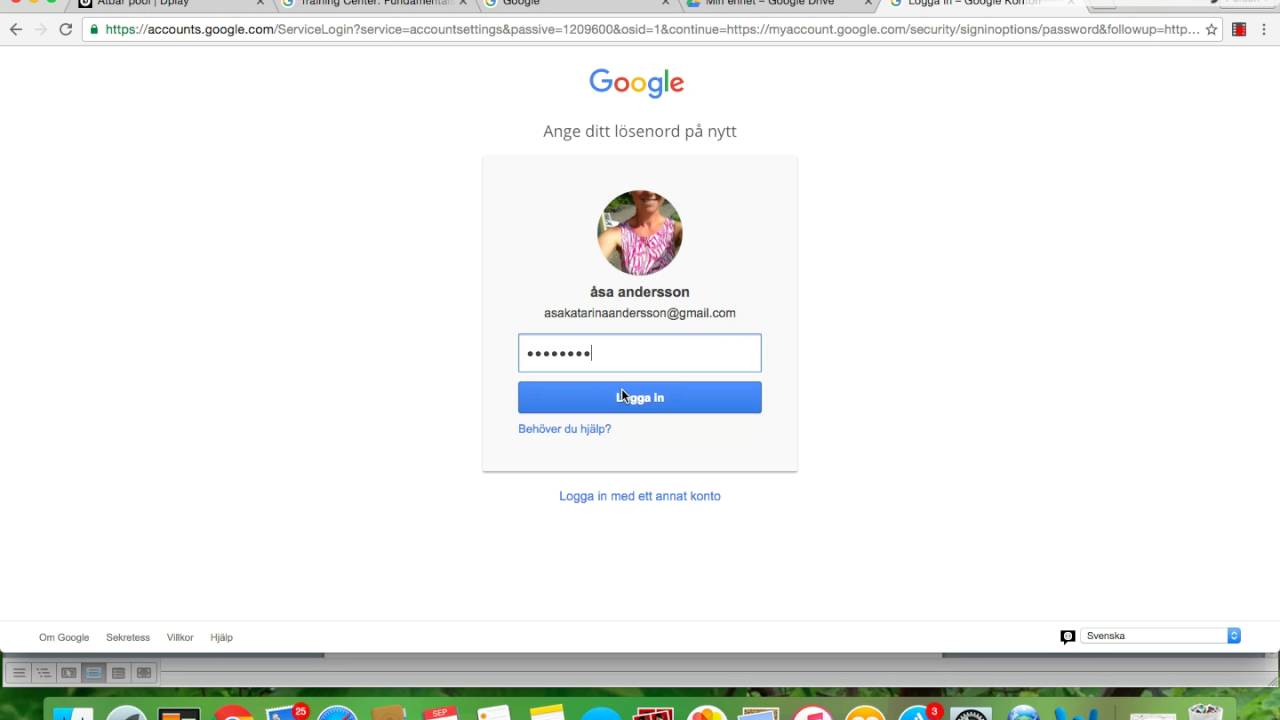Switch to the Dplay tab
This screenshot has height=720, width=1280.
click(165, 3)
